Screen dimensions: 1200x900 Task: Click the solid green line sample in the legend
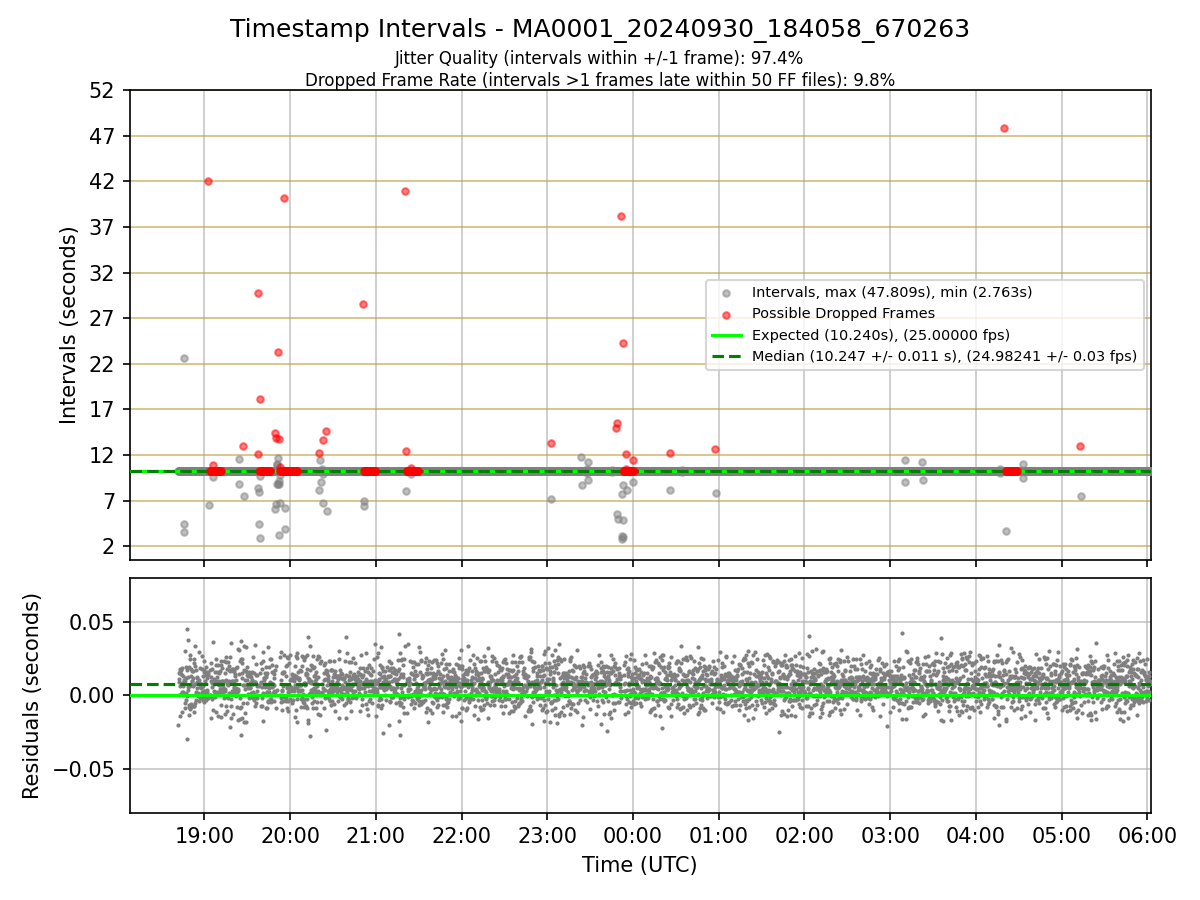point(727,335)
